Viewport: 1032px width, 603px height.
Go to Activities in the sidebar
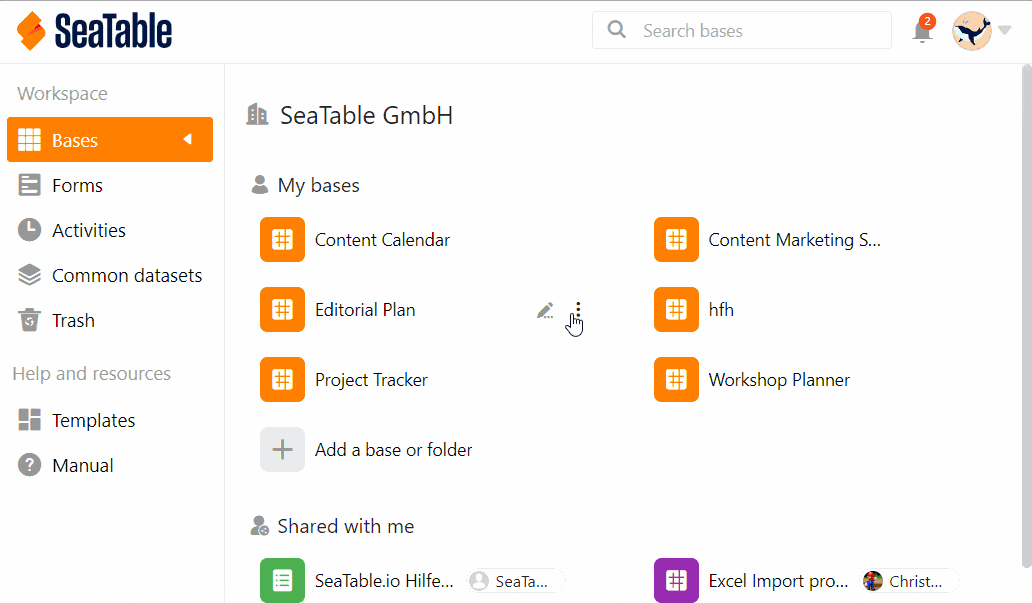coord(88,230)
